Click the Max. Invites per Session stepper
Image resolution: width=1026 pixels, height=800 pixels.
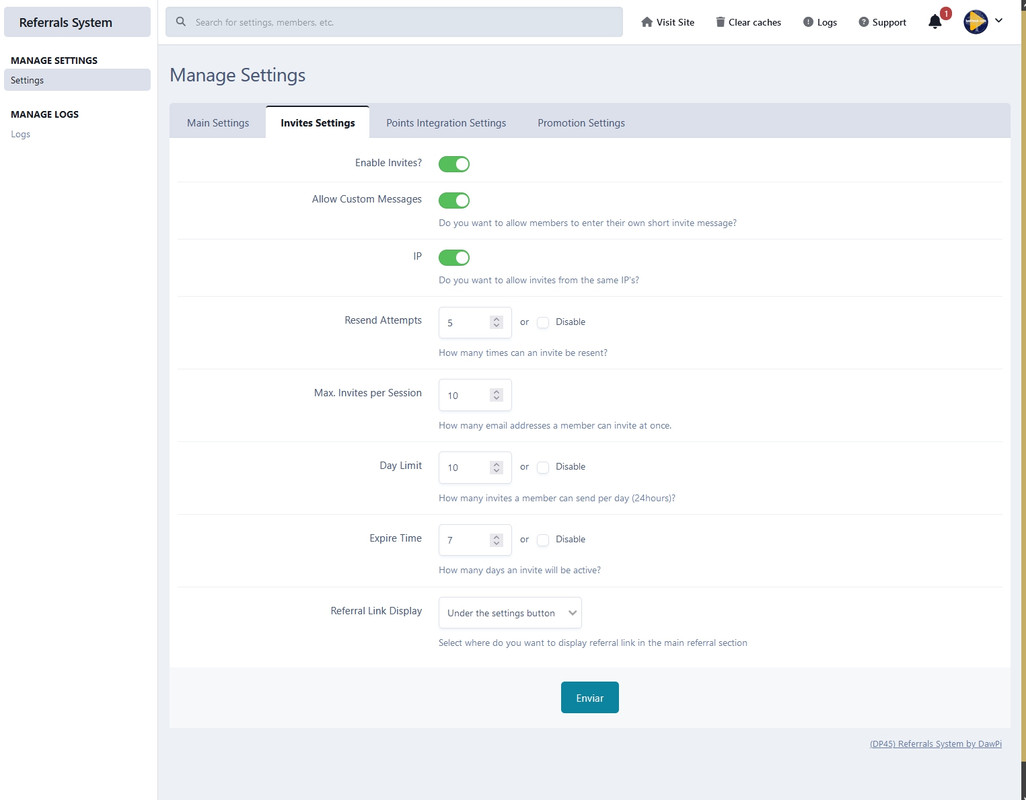496,395
